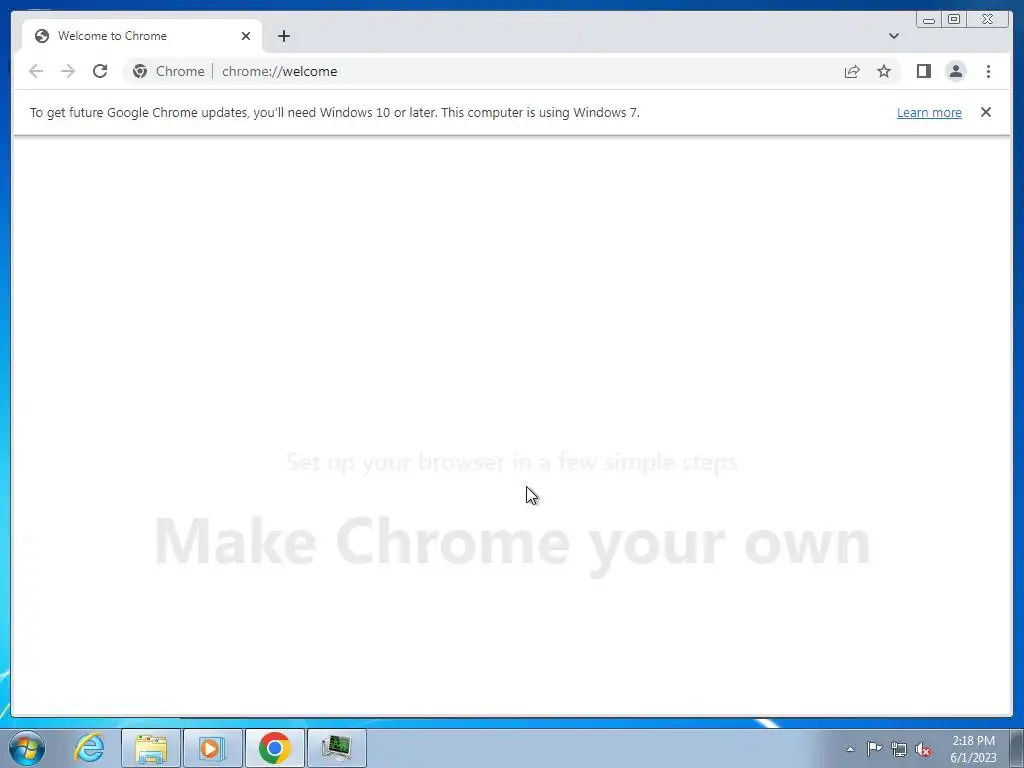Select the Welcome to Chrome tab
1024x768 pixels.
coord(142,36)
